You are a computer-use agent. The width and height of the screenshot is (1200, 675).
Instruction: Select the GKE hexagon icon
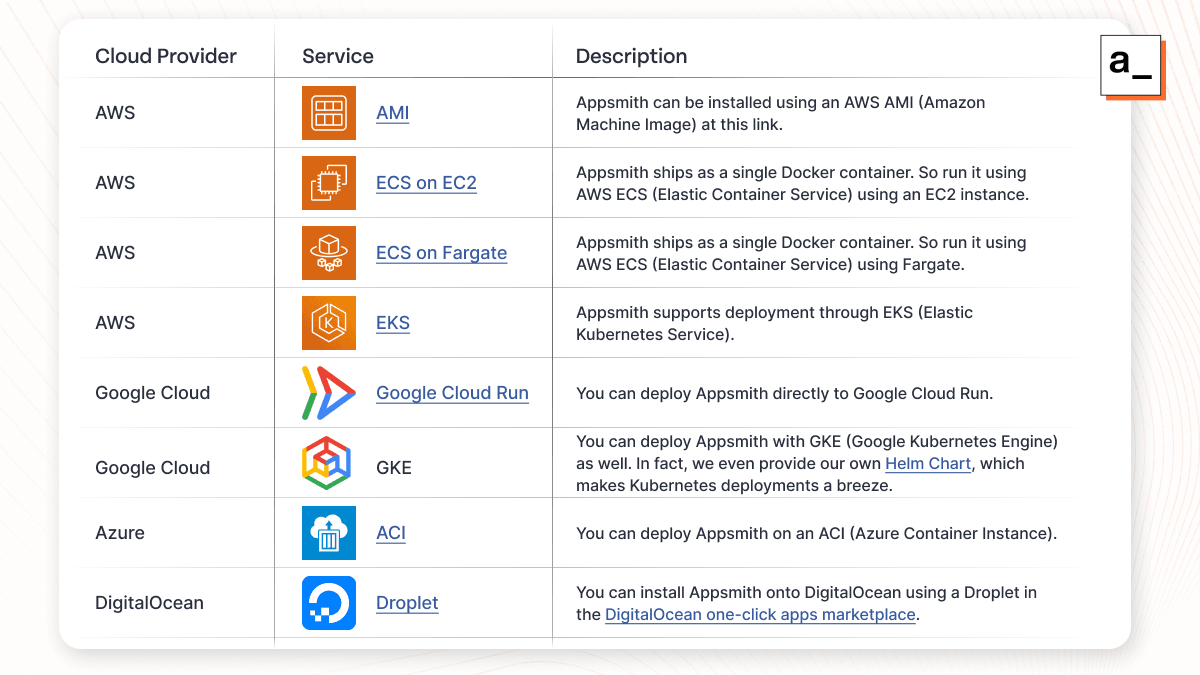click(x=327, y=462)
